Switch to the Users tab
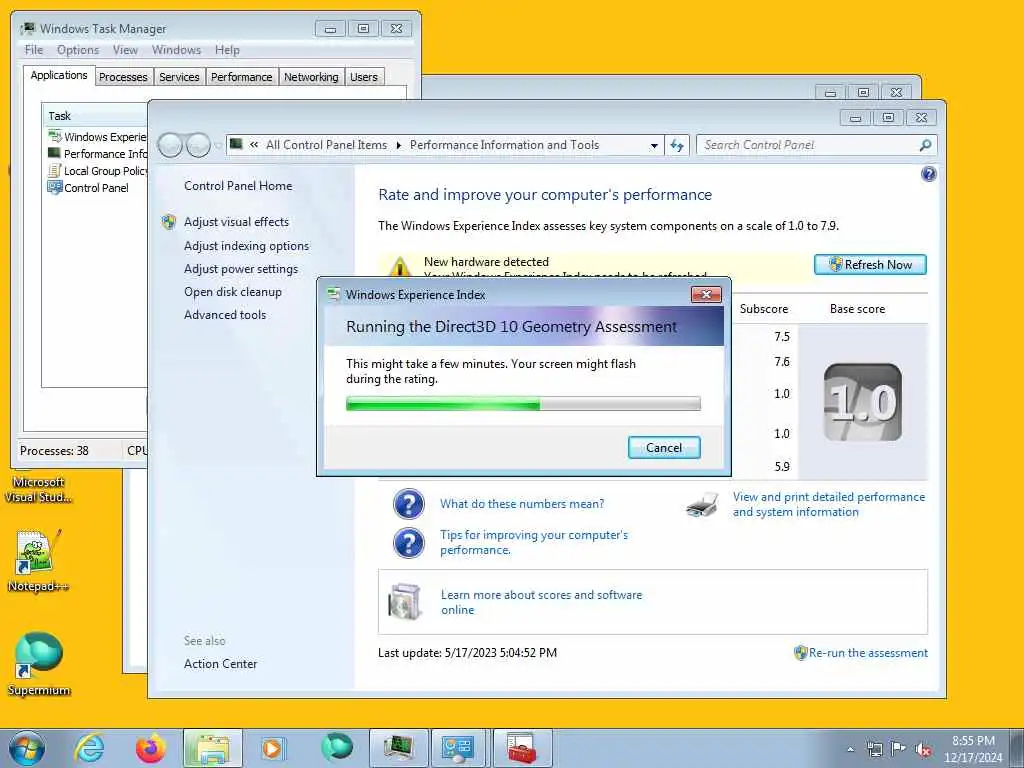This screenshot has height=768, width=1024. pyautogui.click(x=364, y=77)
